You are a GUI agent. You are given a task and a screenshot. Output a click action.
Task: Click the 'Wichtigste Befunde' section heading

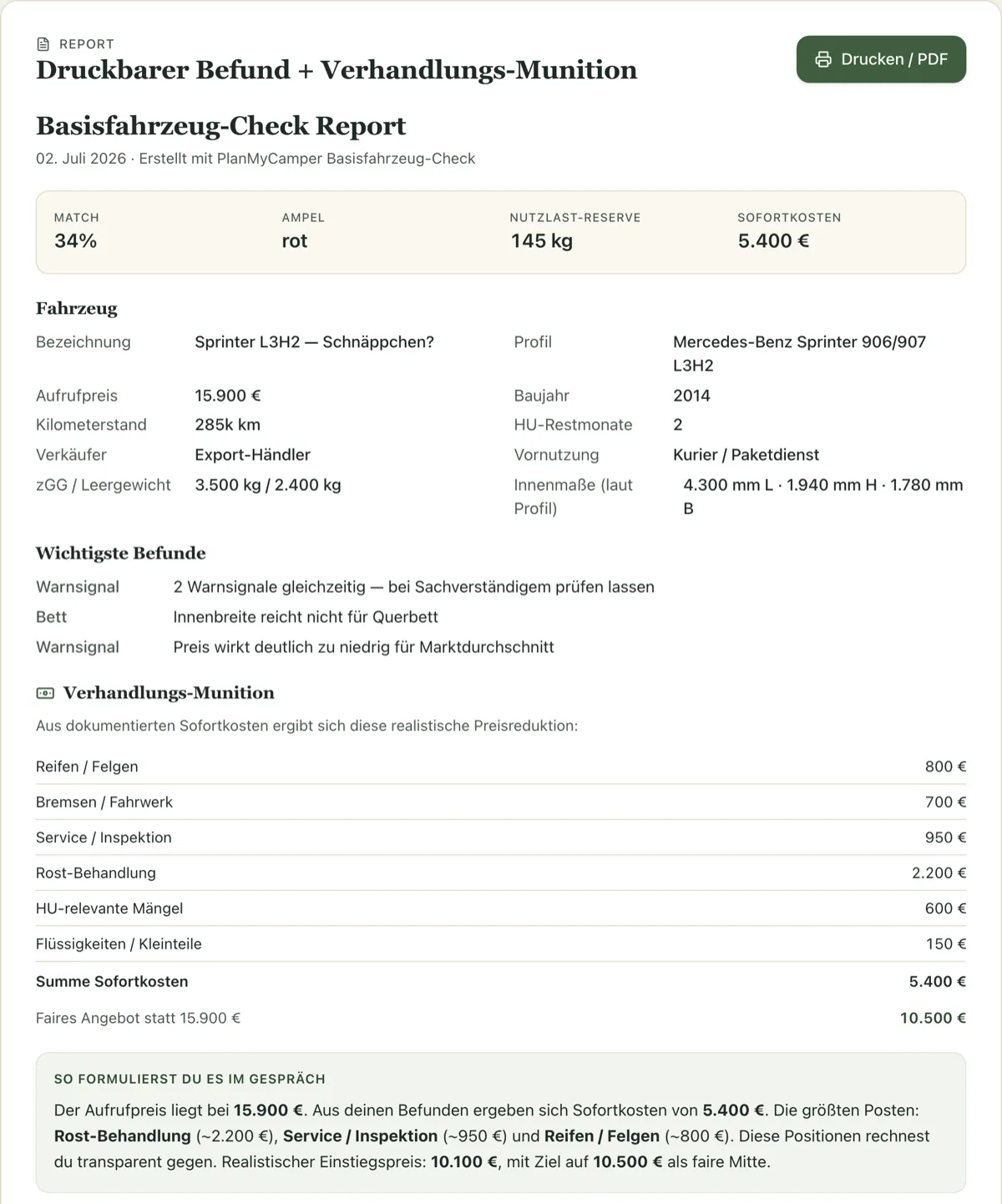pyautogui.click(x=121, y=554)
